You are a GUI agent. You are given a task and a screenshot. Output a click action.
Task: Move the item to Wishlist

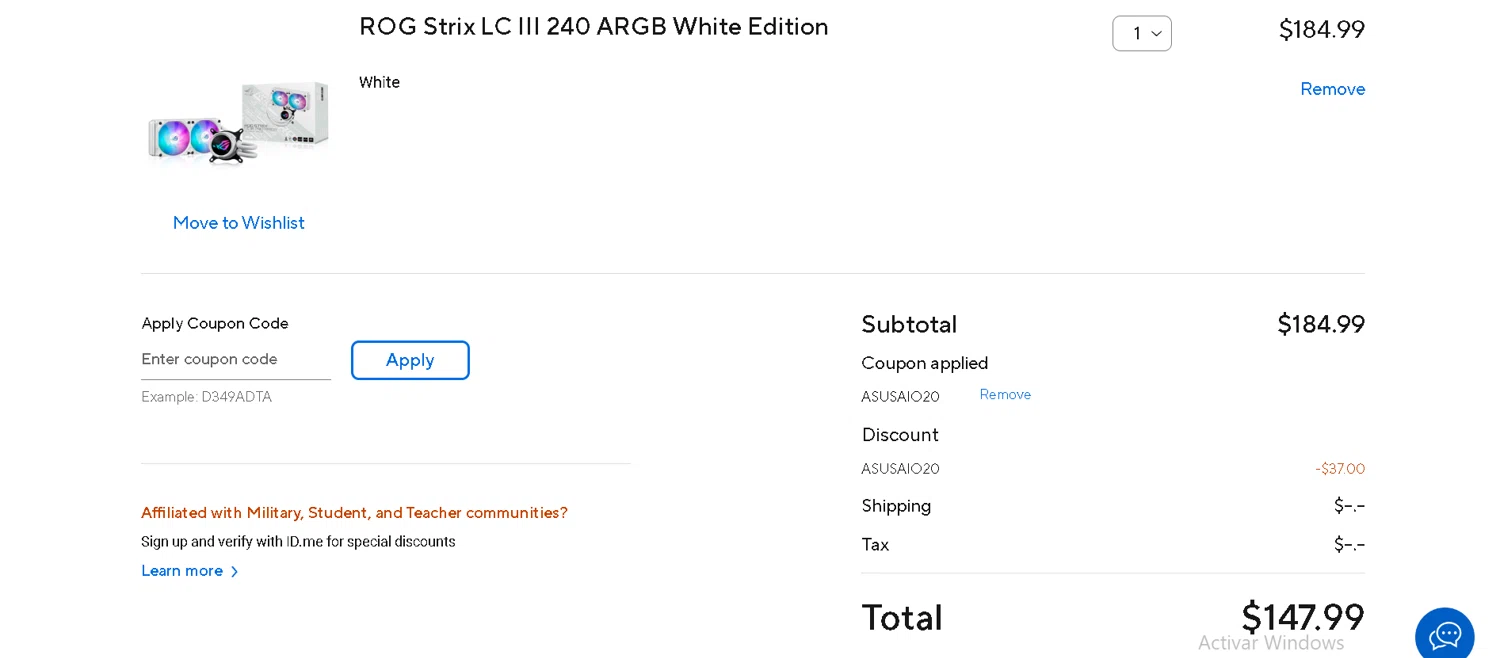coord(238,223)
